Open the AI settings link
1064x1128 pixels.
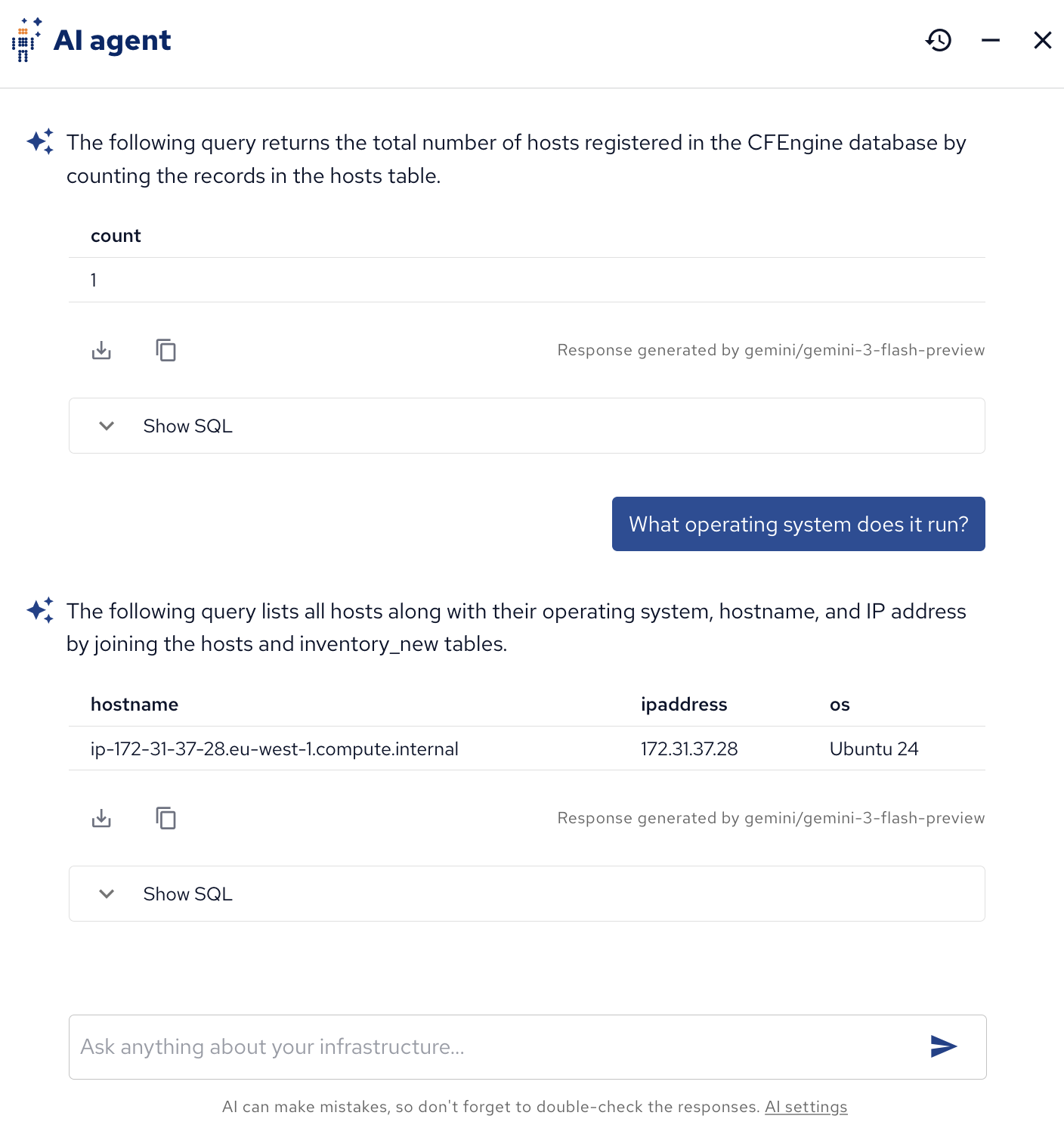point(806,1107)
